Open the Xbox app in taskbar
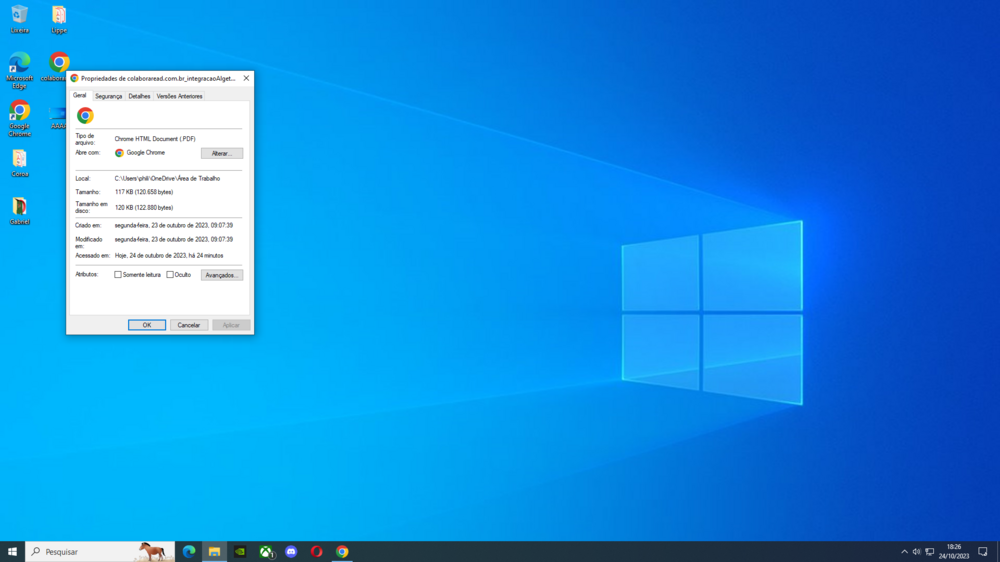 (266, 552)
